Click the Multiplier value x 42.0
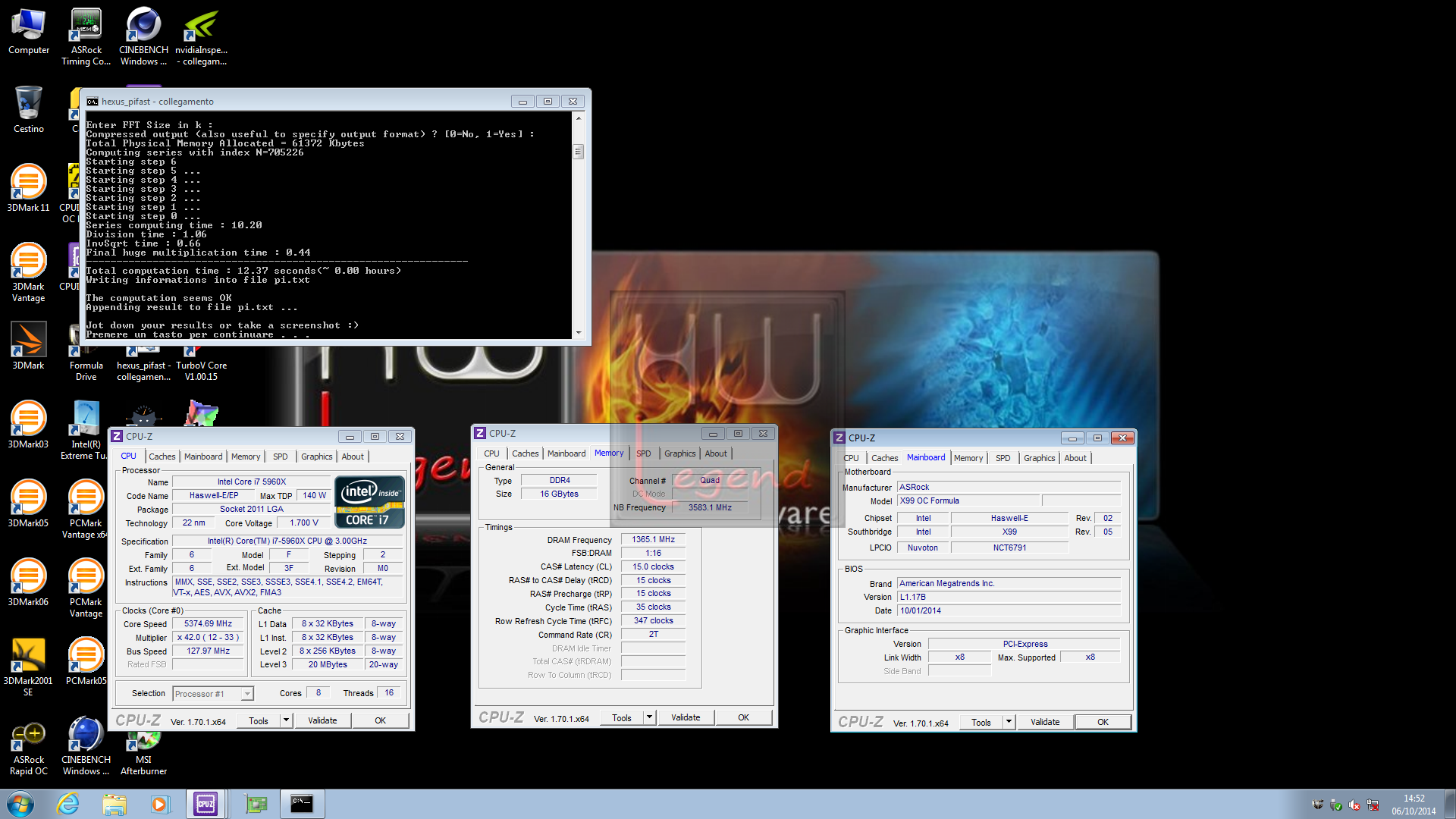 (x=208, y=637)
